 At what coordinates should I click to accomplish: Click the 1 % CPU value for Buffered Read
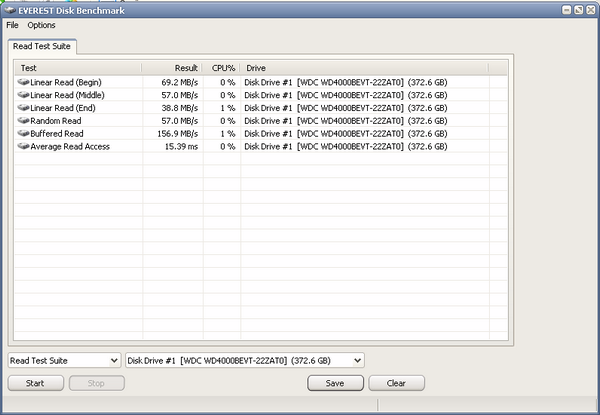pyautogui.click(x=228, y=133)
